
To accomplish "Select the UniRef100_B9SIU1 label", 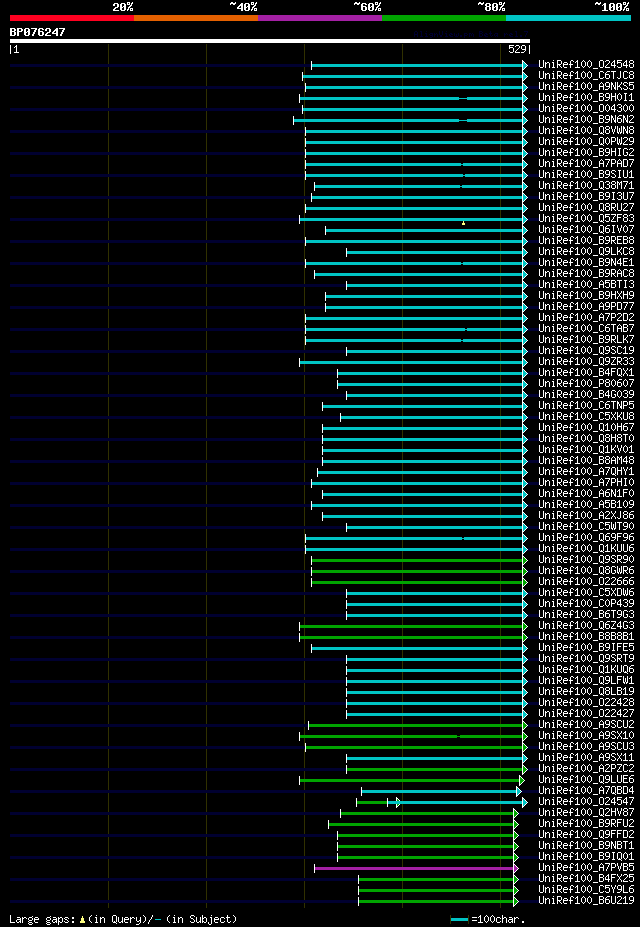I will pos(586,175).
